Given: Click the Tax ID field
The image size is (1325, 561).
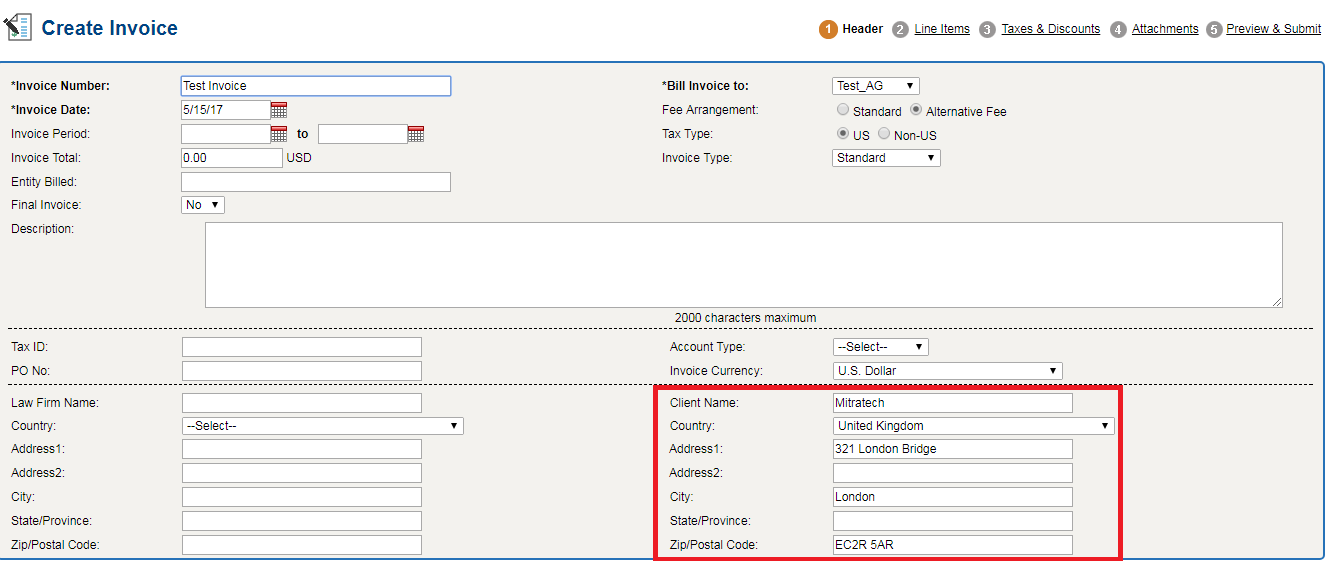Looking at the screenshot, I should point(302,347).
